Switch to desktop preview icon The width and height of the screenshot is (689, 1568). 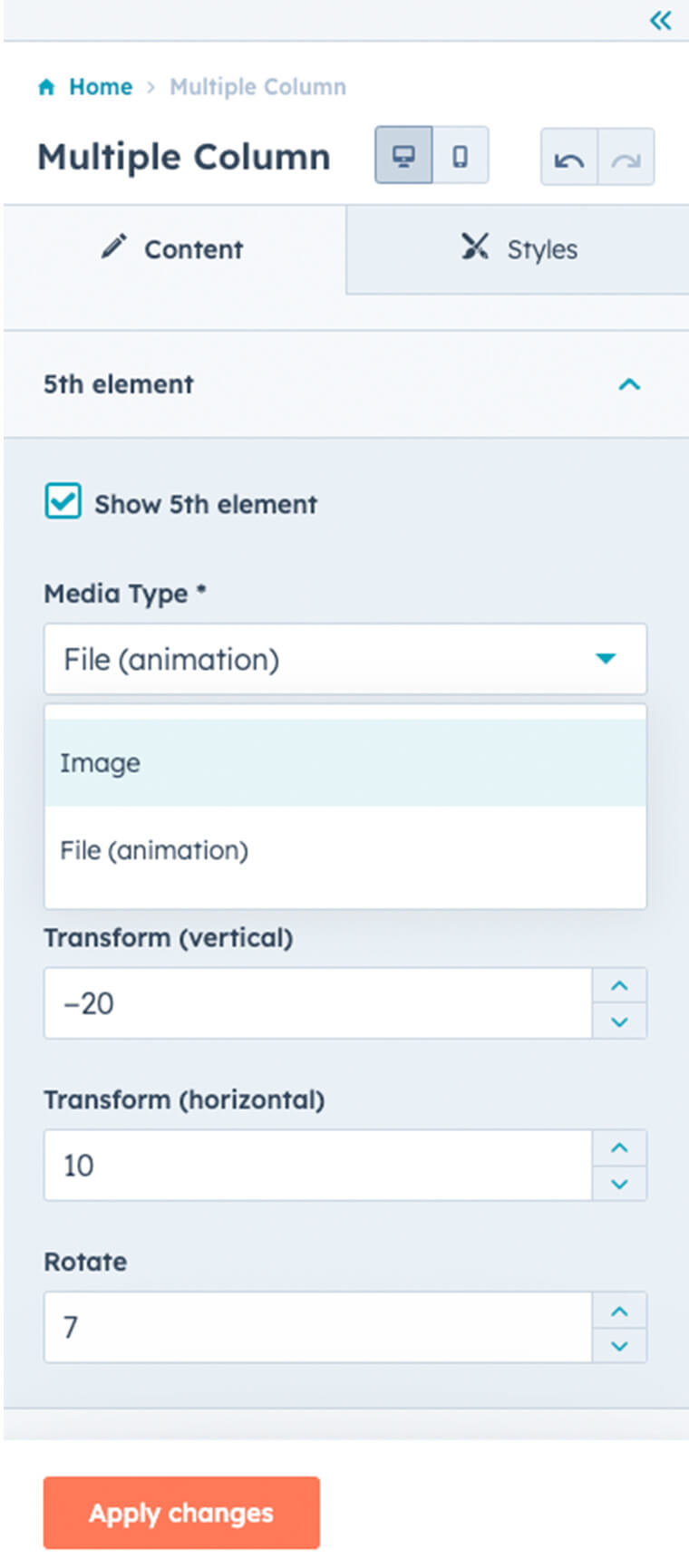(403, 156)
